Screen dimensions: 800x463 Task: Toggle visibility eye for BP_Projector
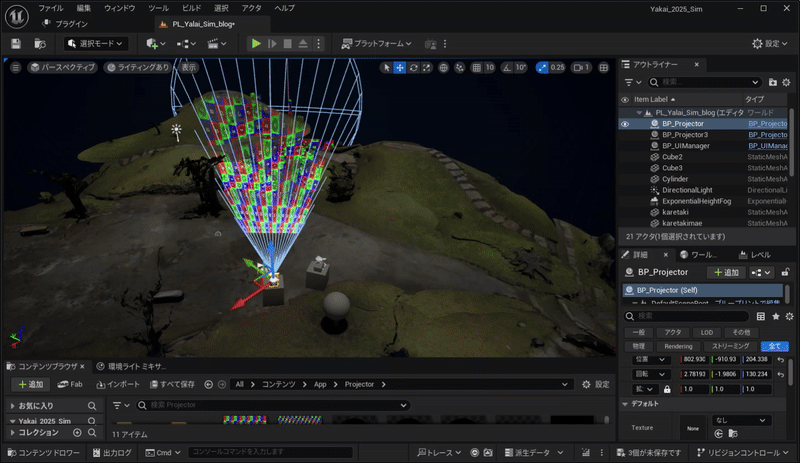[625, 124]
